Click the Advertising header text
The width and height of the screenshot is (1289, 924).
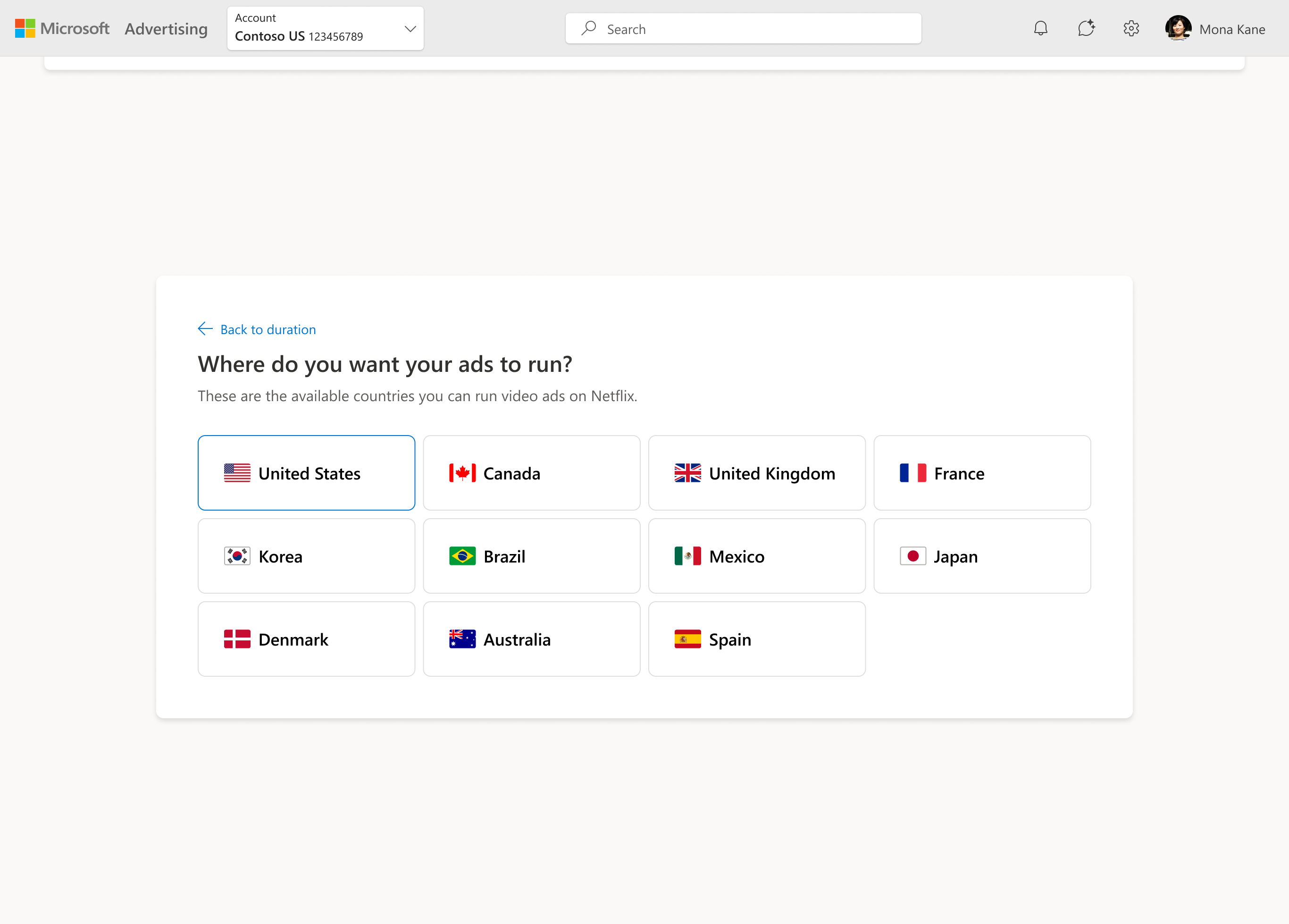166,29
